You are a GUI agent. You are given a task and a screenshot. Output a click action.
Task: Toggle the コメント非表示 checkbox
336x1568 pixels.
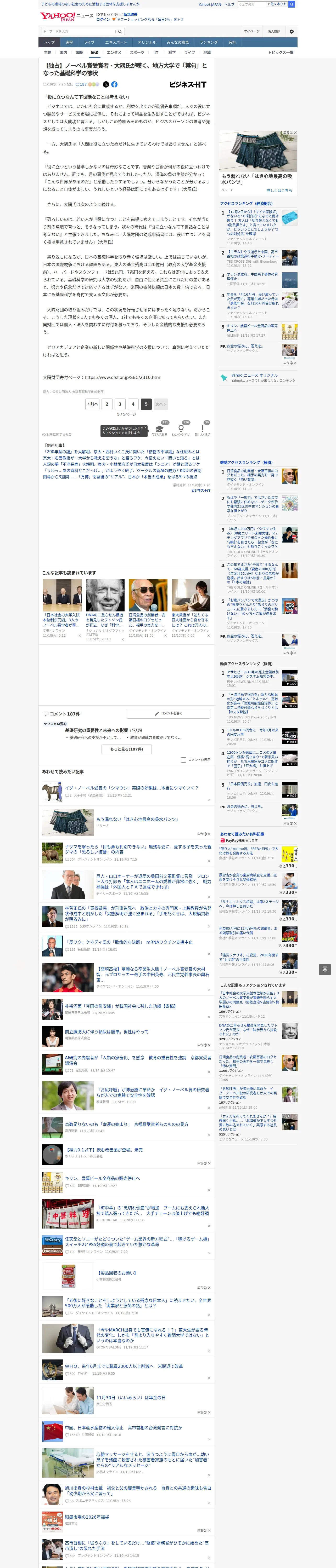183,760
